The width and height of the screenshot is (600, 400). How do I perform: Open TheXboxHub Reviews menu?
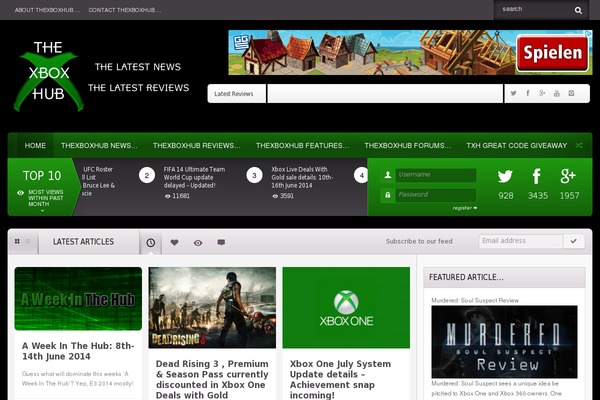tap(197, 145)
